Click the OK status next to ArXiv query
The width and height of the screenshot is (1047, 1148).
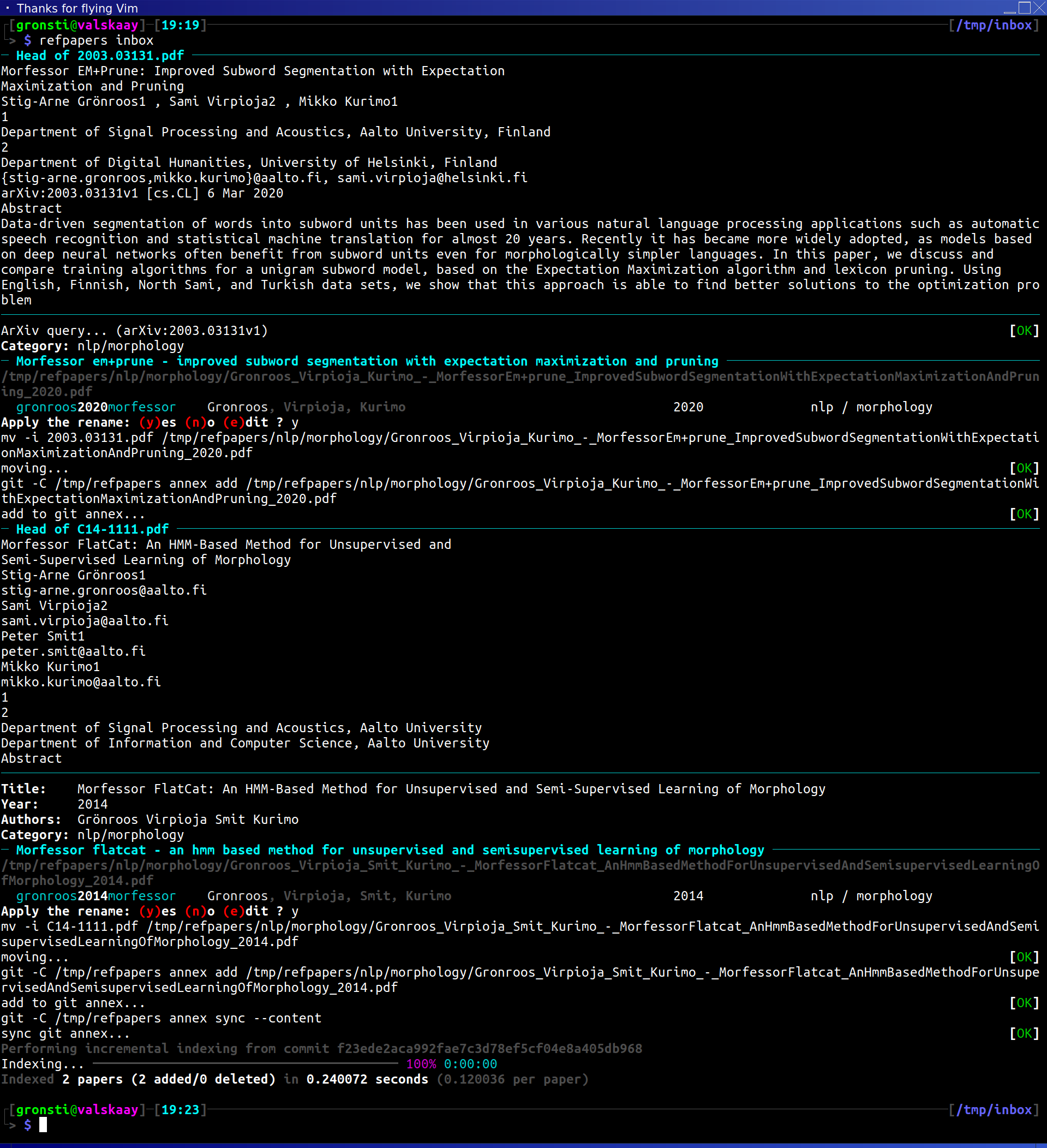click(1024, 330)
